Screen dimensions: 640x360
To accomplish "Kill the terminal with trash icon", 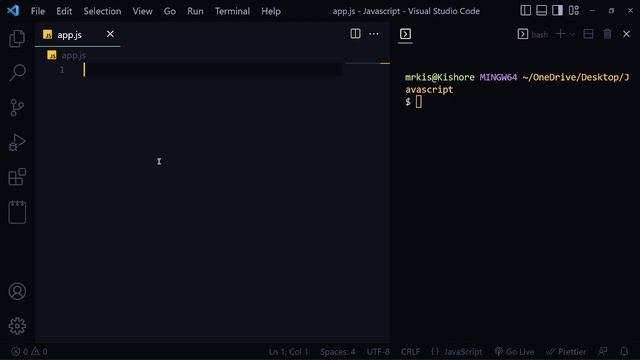I will tap(607, 34).
